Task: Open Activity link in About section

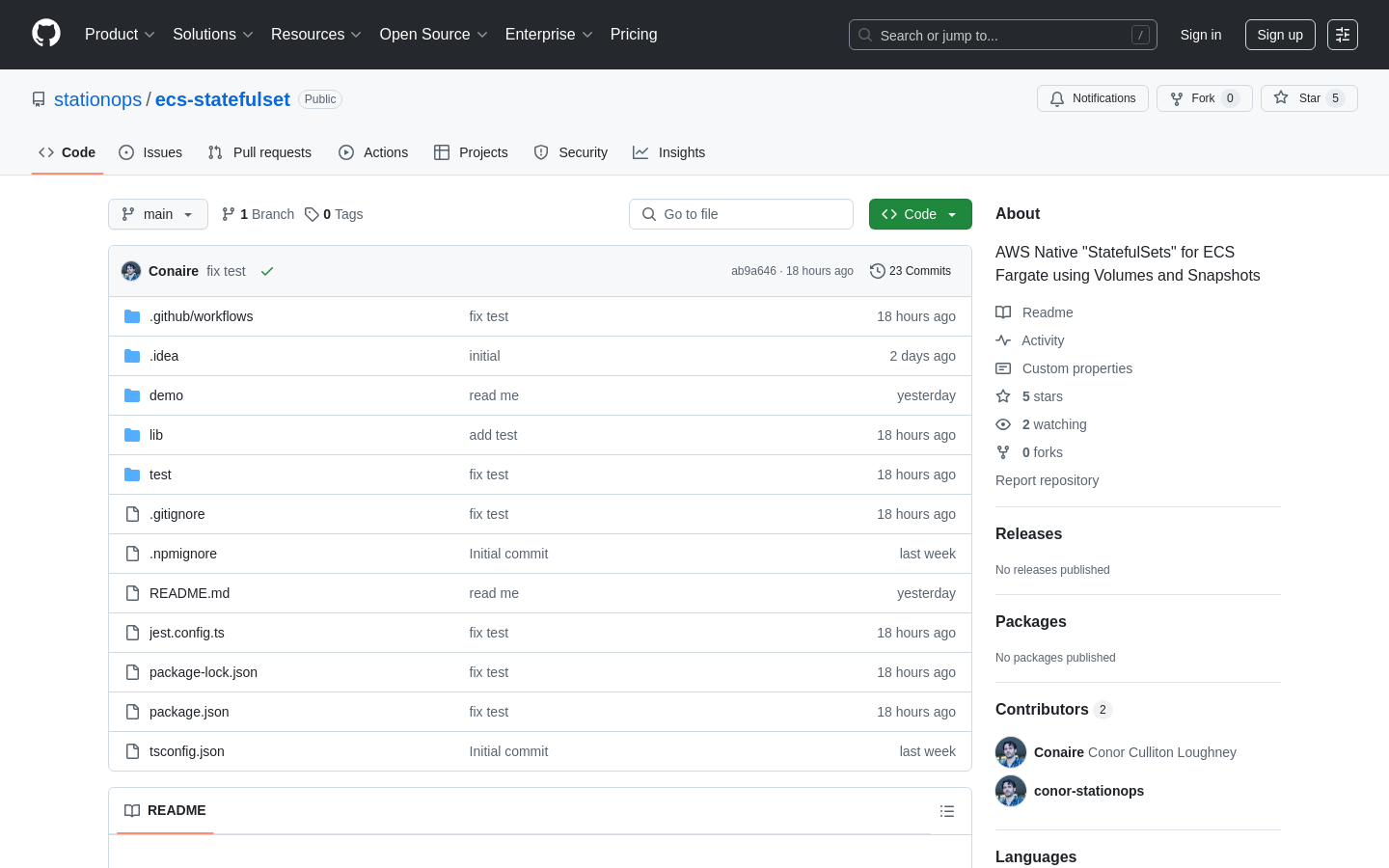Action: [x=1030, y=340]
